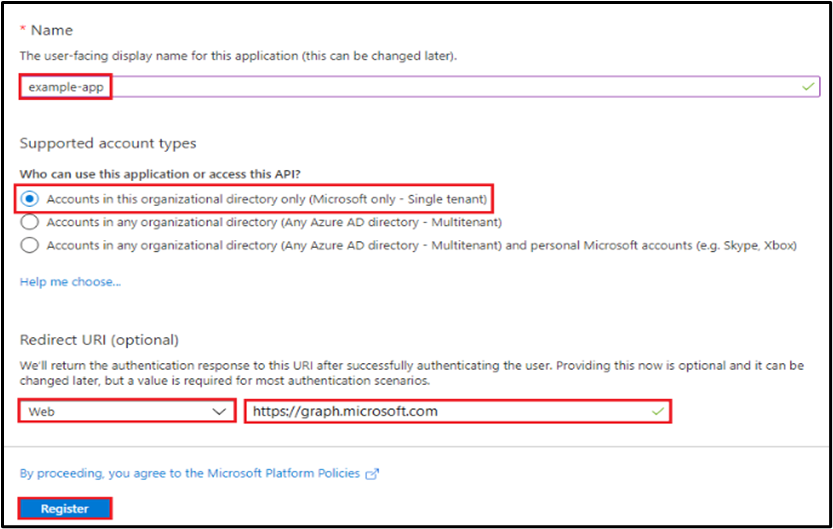
Task: Choose Any Azure AD directory Multitenant only option
Action: pyautogui.click(x=30, y=222)
